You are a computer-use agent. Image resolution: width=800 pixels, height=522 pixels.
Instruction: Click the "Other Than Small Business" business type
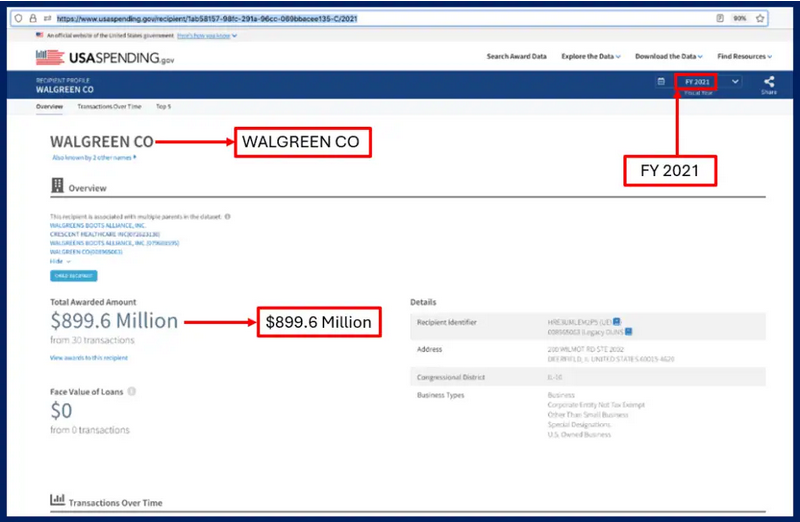point(588,415)
